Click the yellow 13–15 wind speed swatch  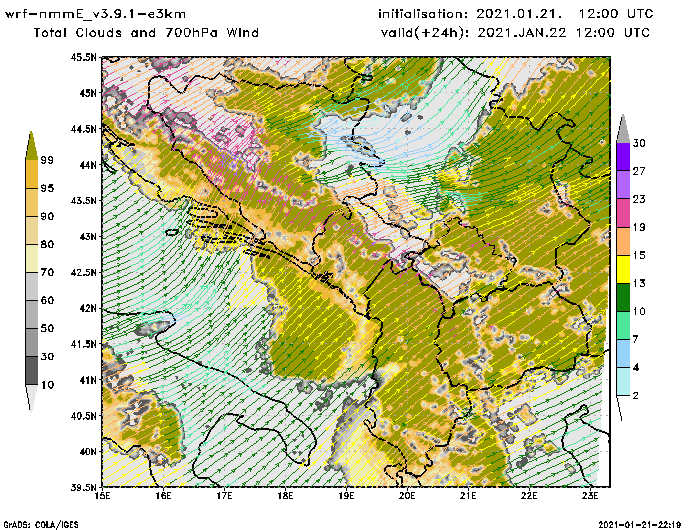click(x=623, y=269)
